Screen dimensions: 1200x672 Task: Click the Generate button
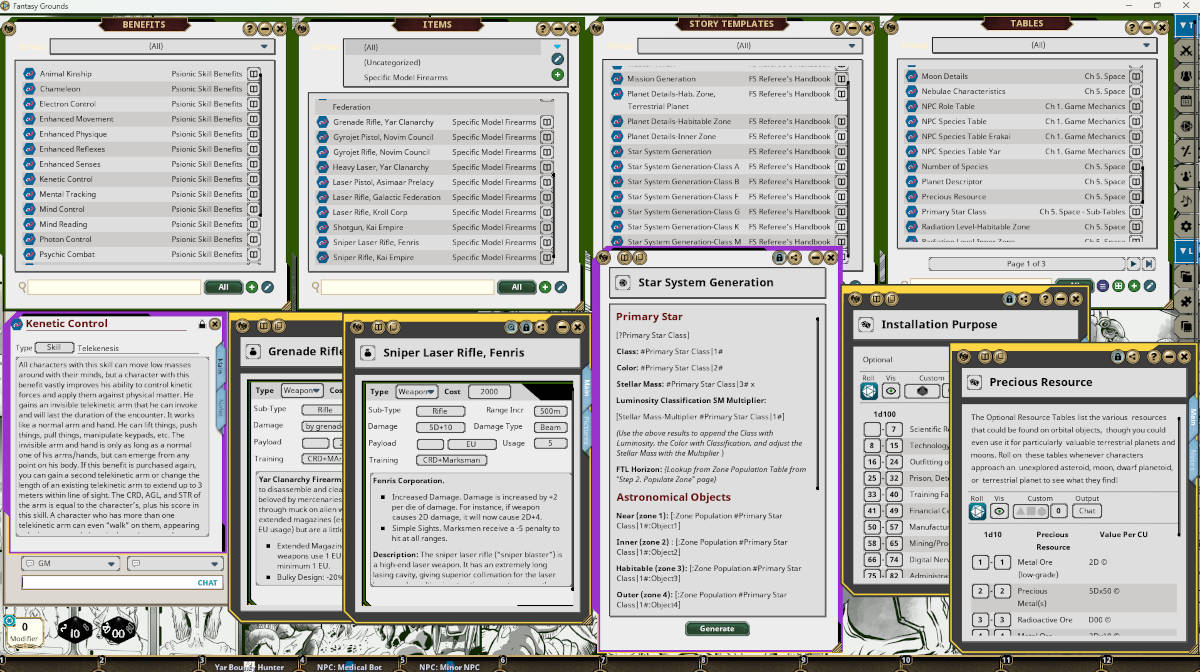click(717, 629)
